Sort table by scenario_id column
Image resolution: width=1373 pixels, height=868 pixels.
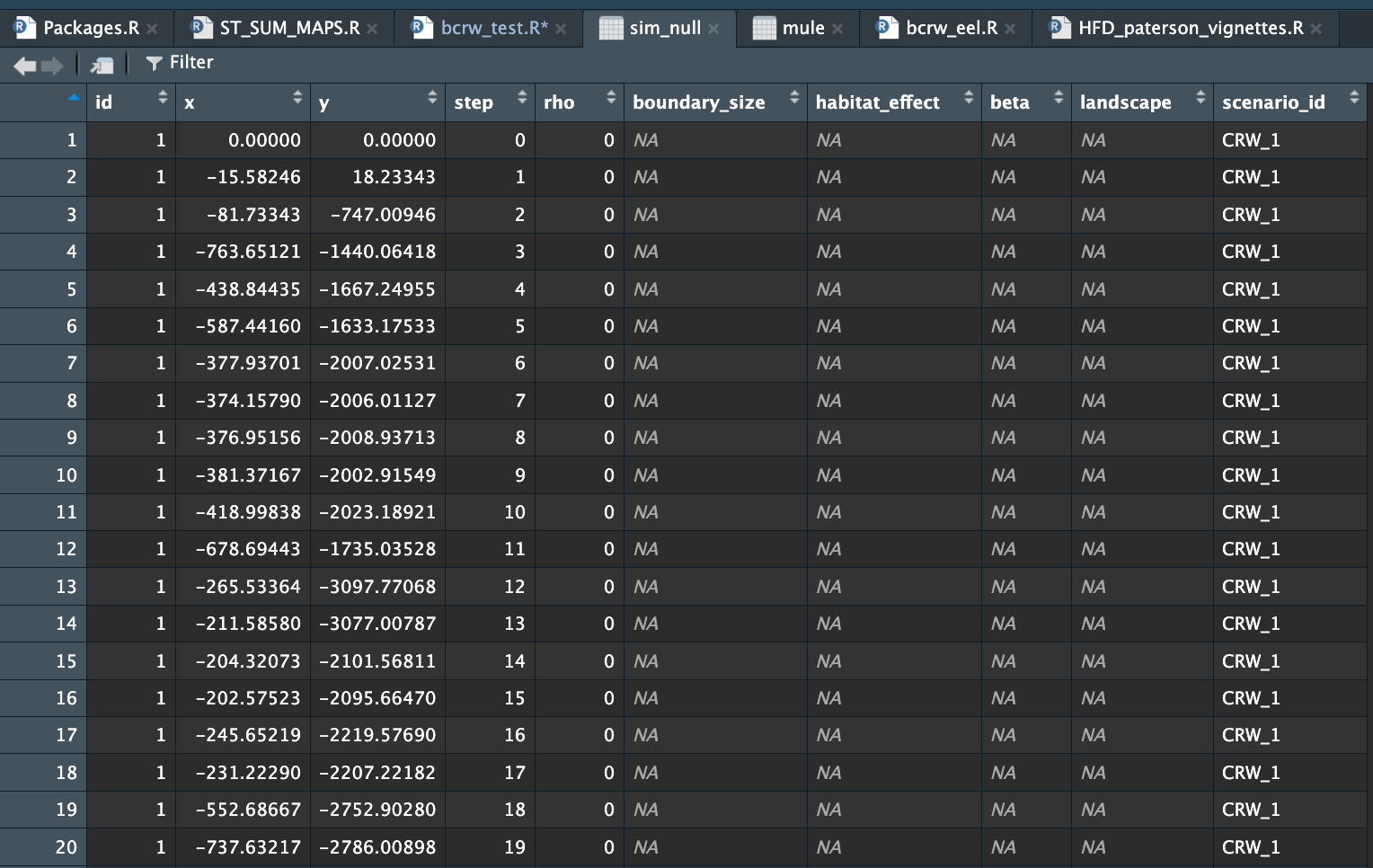1354,98
